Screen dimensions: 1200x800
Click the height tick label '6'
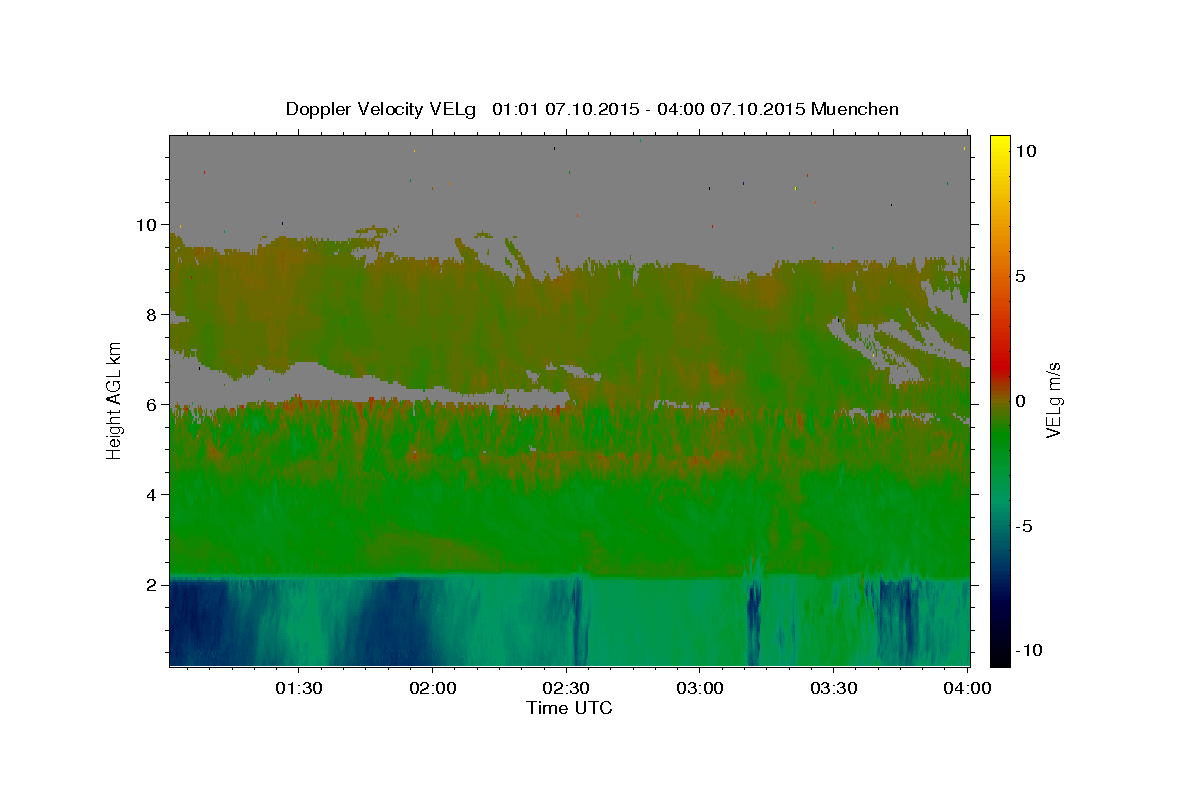coord(150,405)
